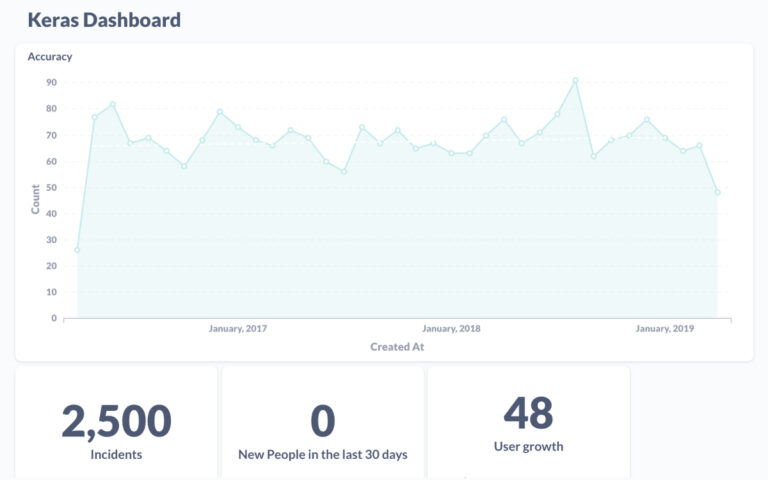Click the January, 2017 axis label
This screenshot has width=768, height=480.
[x=238, y=328]
